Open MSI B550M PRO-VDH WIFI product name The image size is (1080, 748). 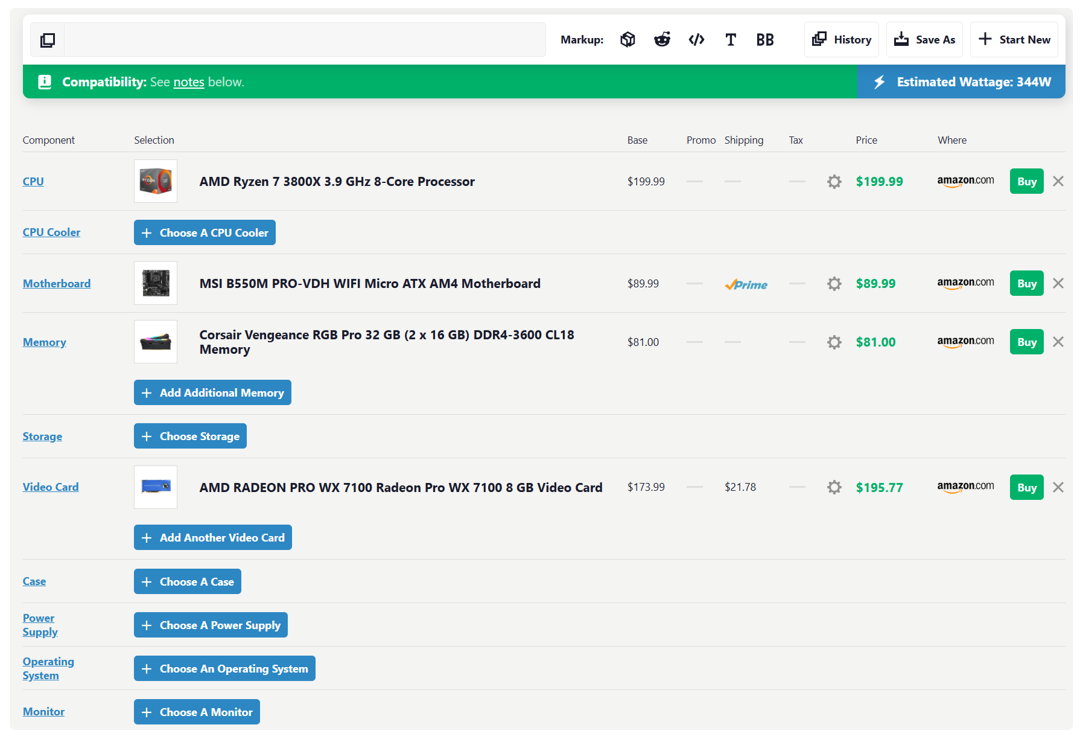coord(370,284)
